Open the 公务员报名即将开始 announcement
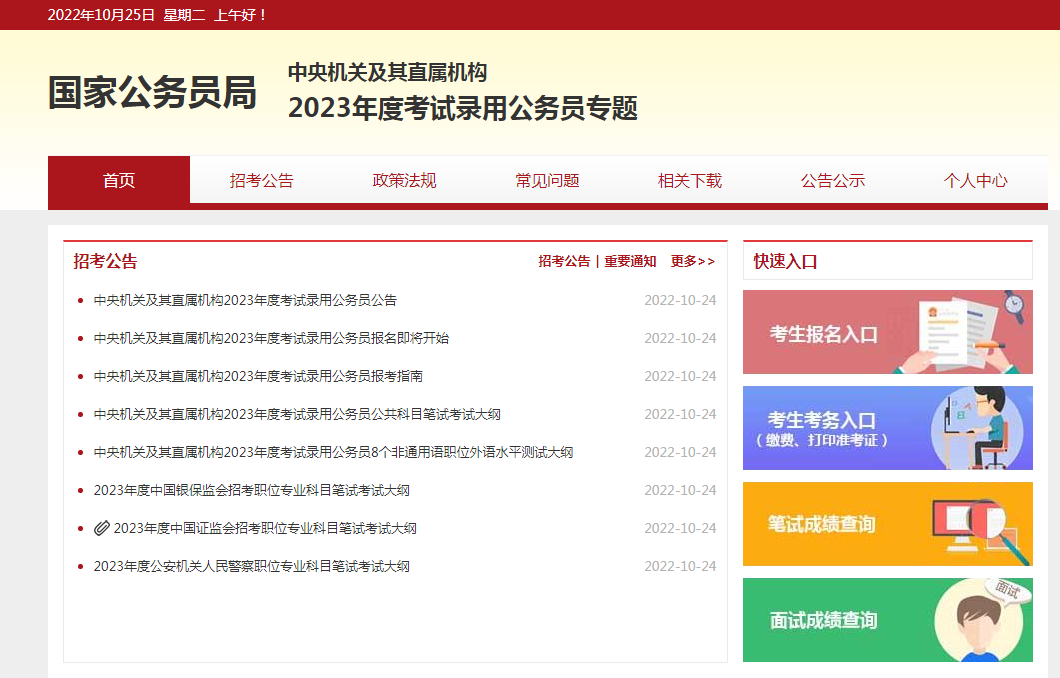Viewport: 1060px width, 678px height. pos(271,338)
